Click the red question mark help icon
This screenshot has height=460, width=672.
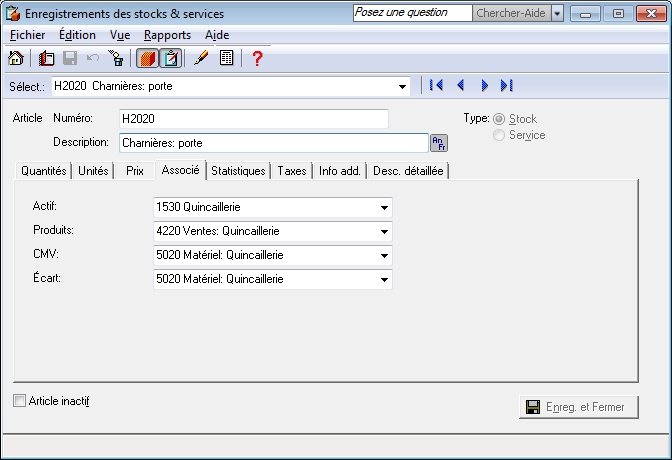point(257,59)
